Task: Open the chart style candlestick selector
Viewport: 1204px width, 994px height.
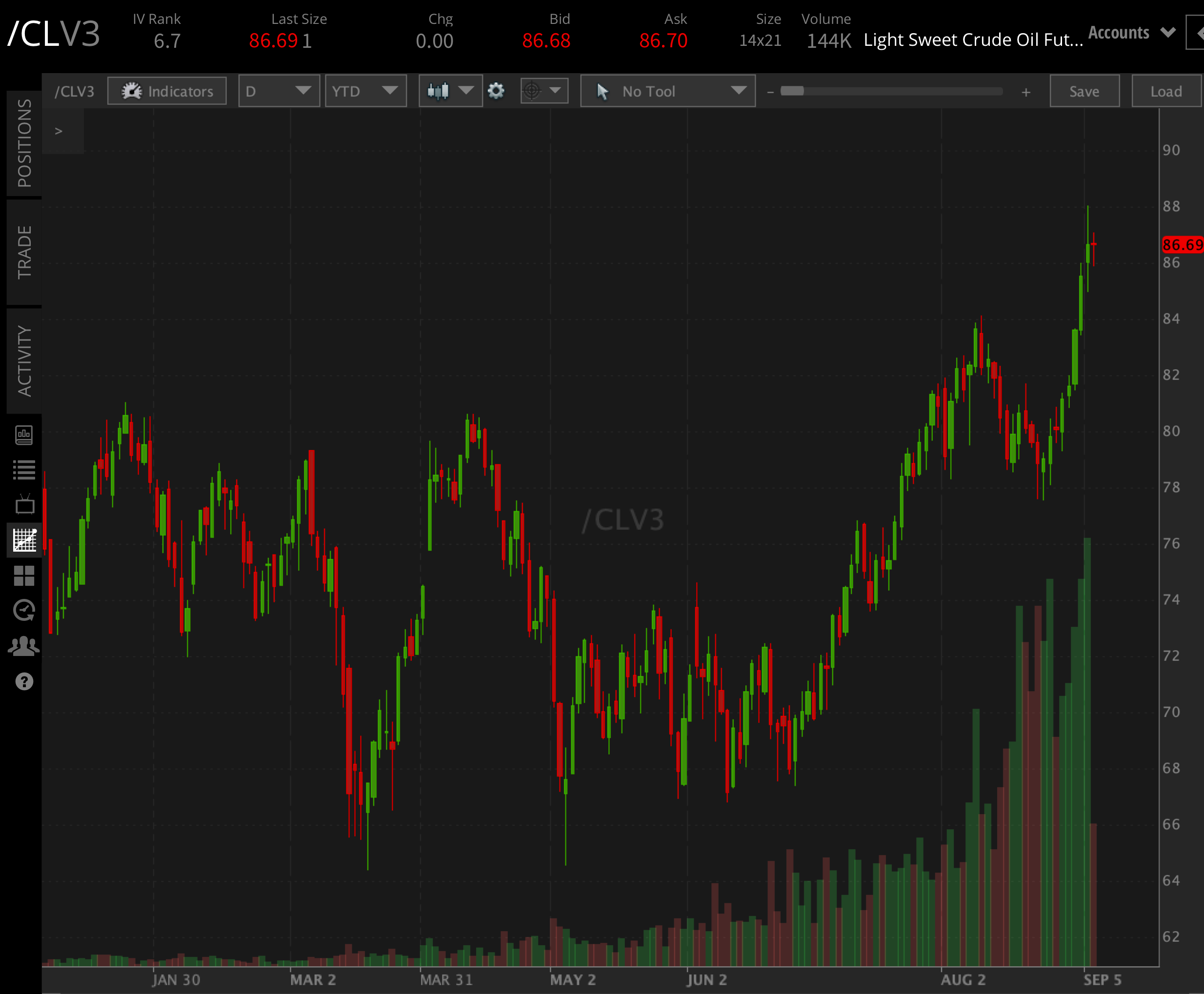Action: [x=450, y=90]
